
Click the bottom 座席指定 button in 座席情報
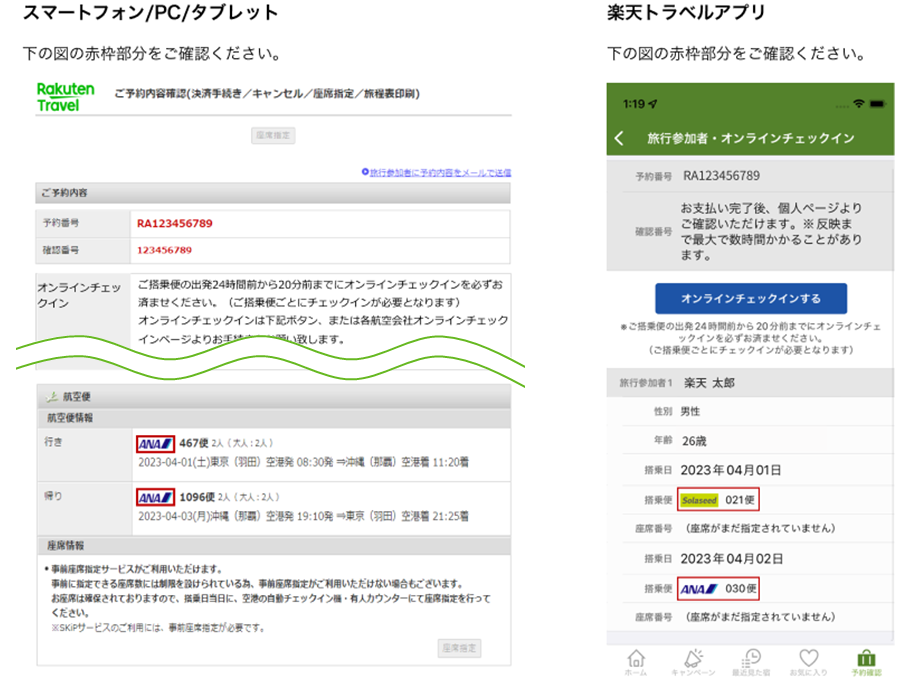click(x=460, y=648)
